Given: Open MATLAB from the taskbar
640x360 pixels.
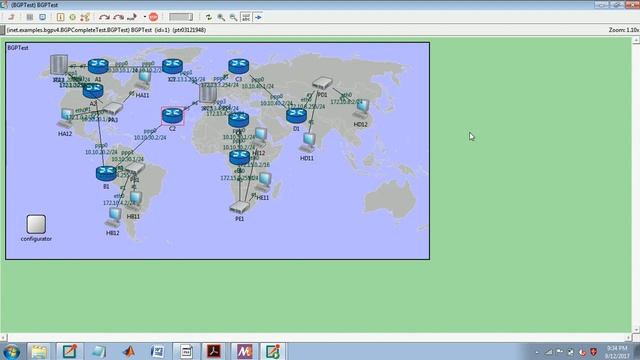Looking at the screenshot, I should [129, 351].
